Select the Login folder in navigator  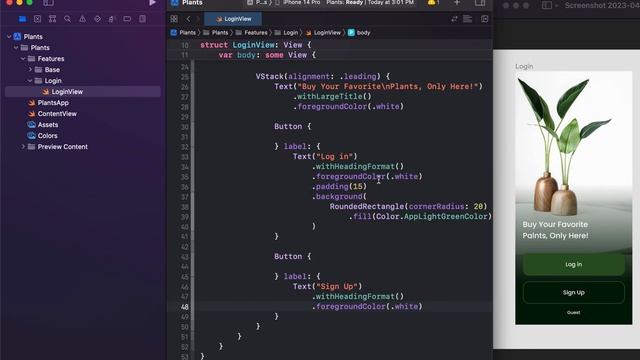[x=82, y=81]
